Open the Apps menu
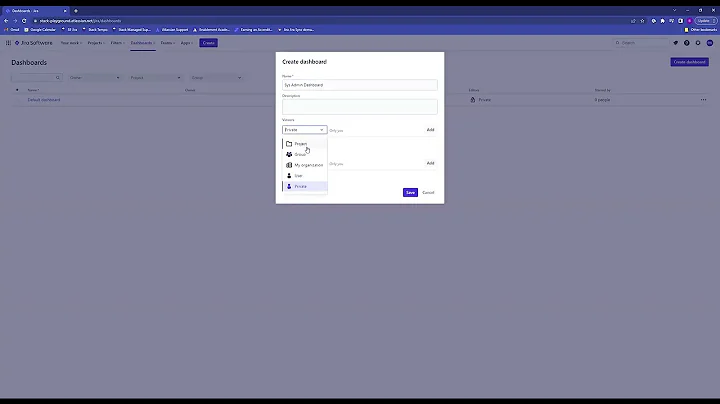Image resolution: width=720 pixels, height=404 pixels. 186,43
